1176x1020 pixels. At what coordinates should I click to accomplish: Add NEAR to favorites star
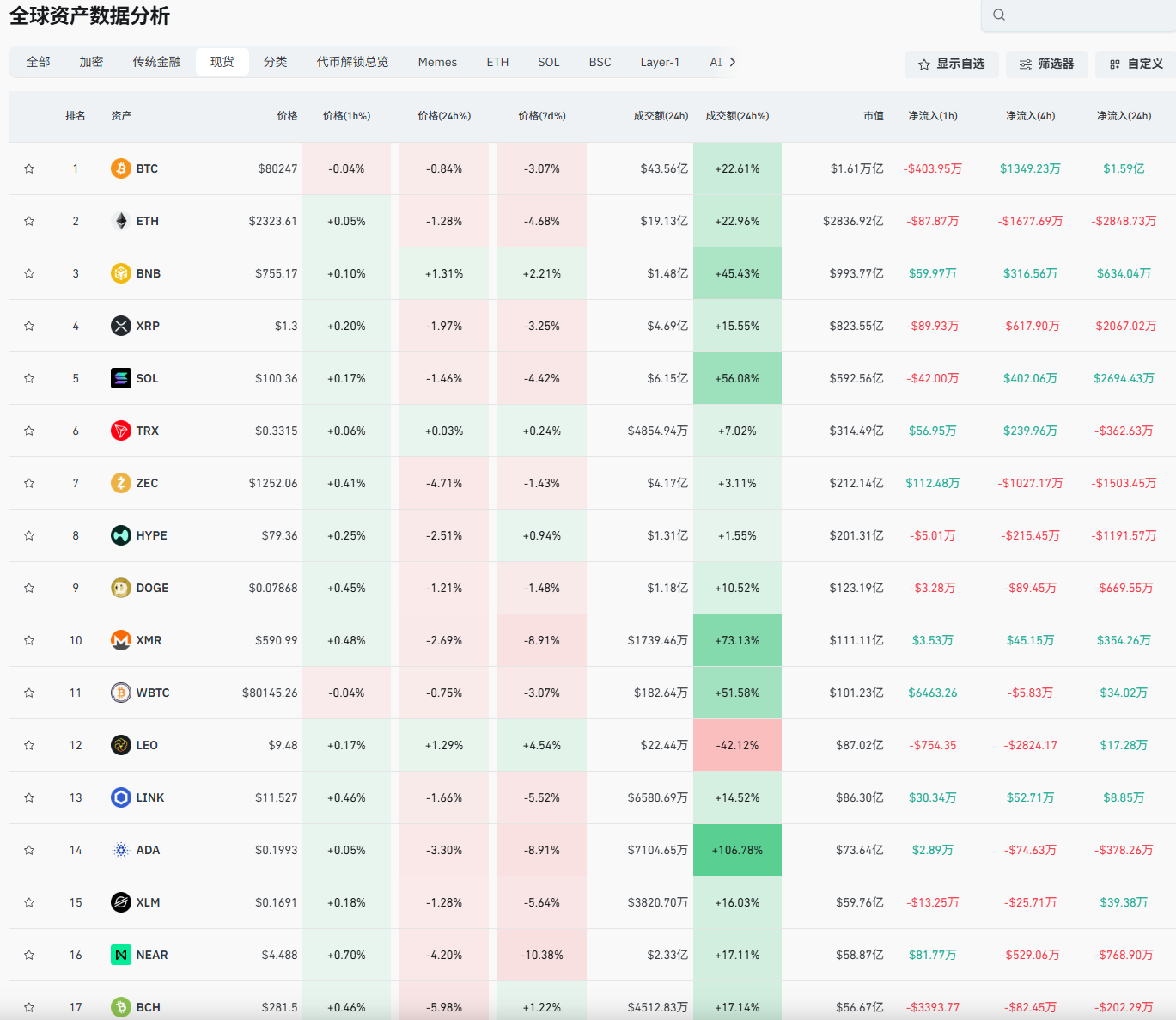(29, 955)
